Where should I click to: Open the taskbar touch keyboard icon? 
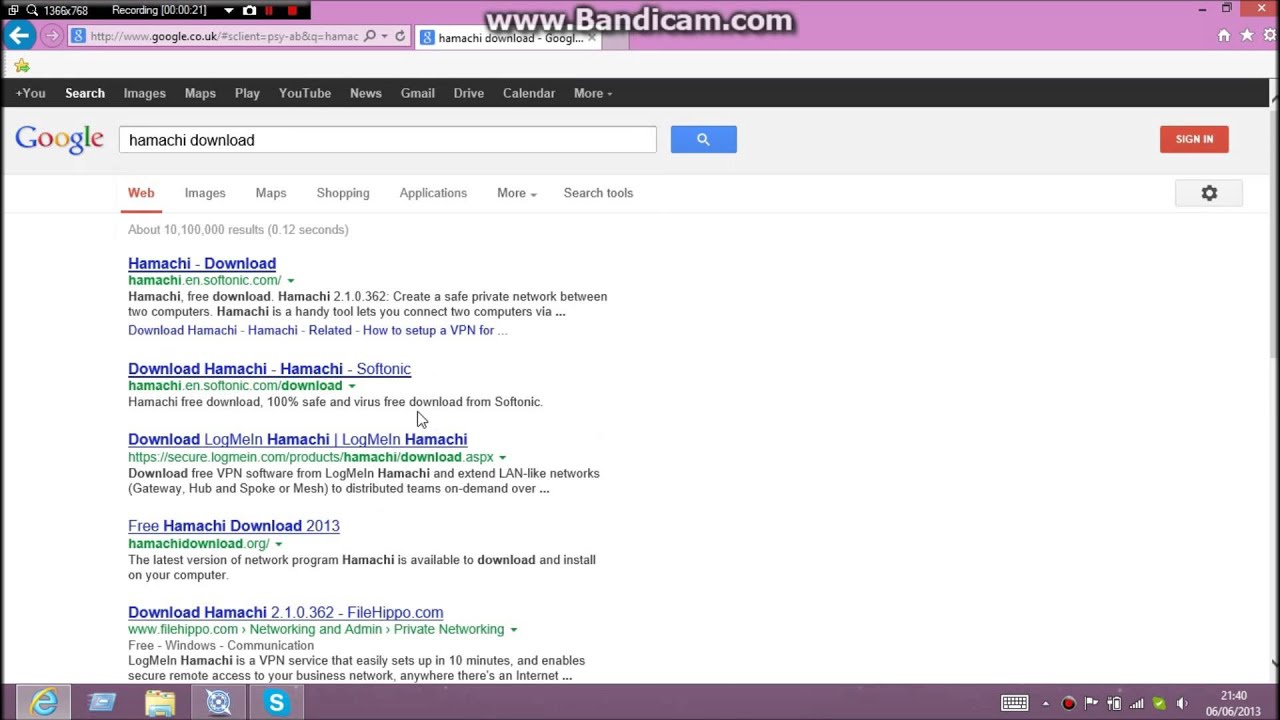click(x=1014, y=703)
